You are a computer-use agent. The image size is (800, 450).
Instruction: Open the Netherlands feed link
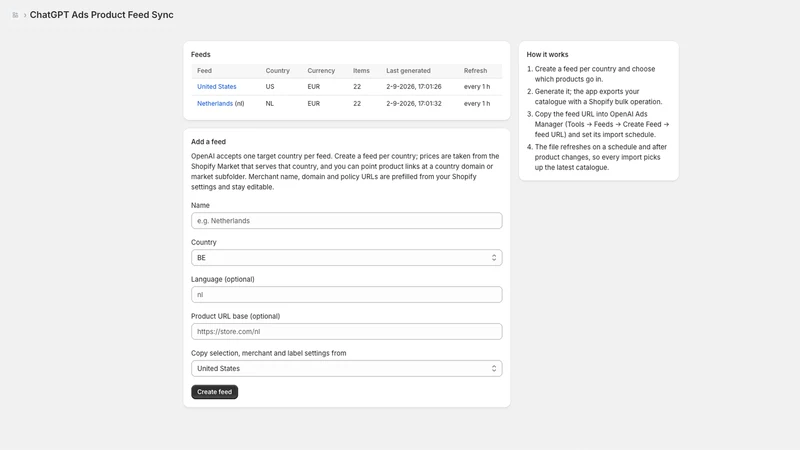click(x=215, y=104)
